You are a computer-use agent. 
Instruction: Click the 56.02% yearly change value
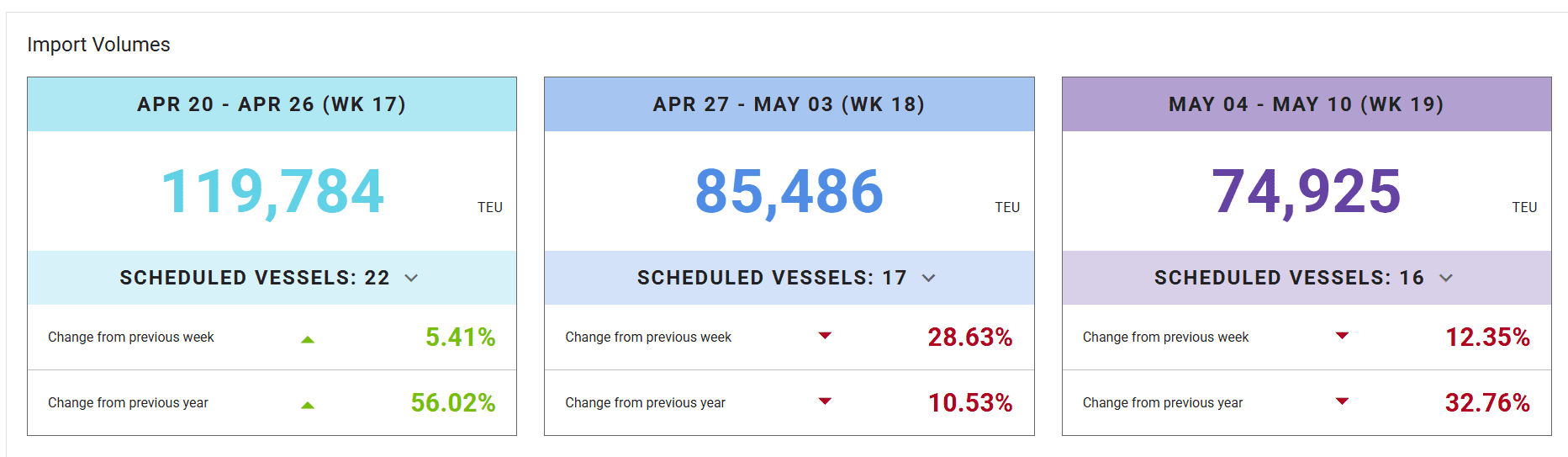tap(452, 403)
